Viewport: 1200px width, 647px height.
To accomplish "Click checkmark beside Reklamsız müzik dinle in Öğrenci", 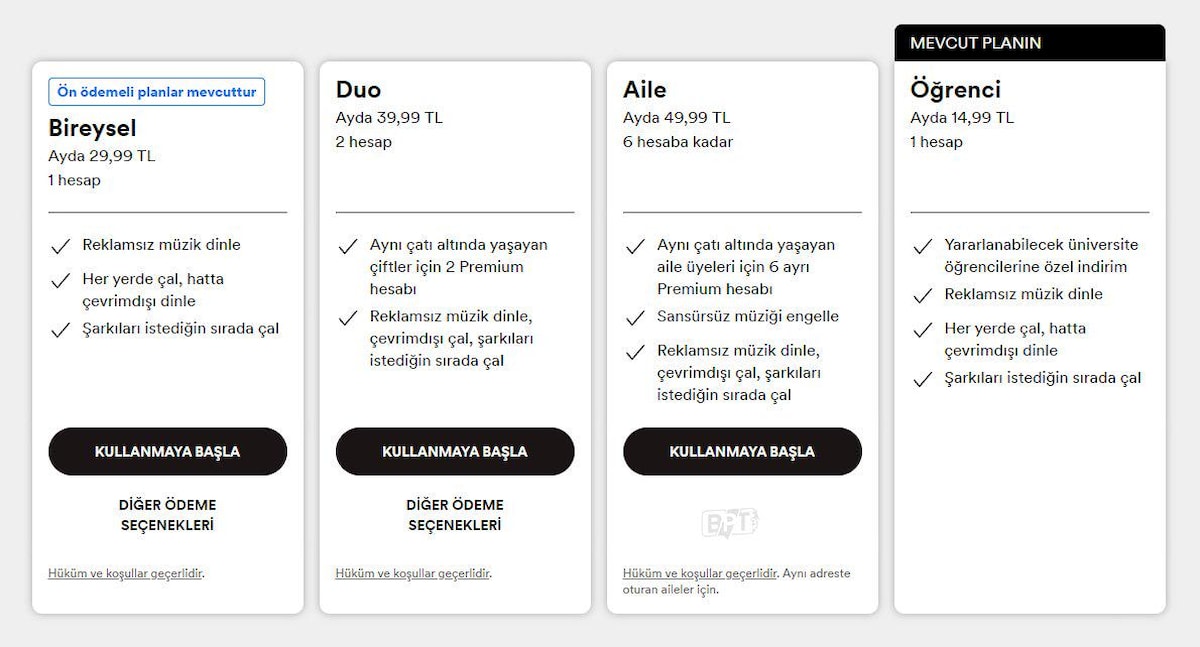I will 922,295.
